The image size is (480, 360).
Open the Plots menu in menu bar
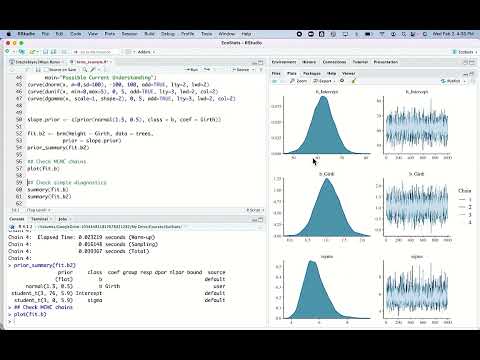[110, 34]
